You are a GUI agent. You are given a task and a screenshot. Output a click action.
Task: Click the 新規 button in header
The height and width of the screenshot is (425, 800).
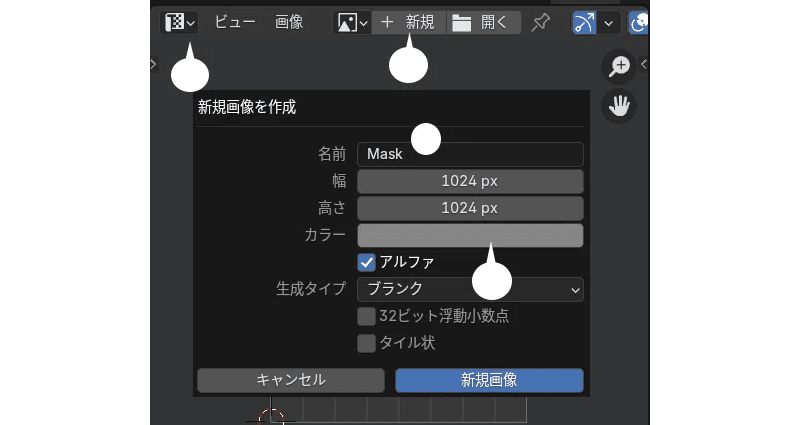(409, 22)
